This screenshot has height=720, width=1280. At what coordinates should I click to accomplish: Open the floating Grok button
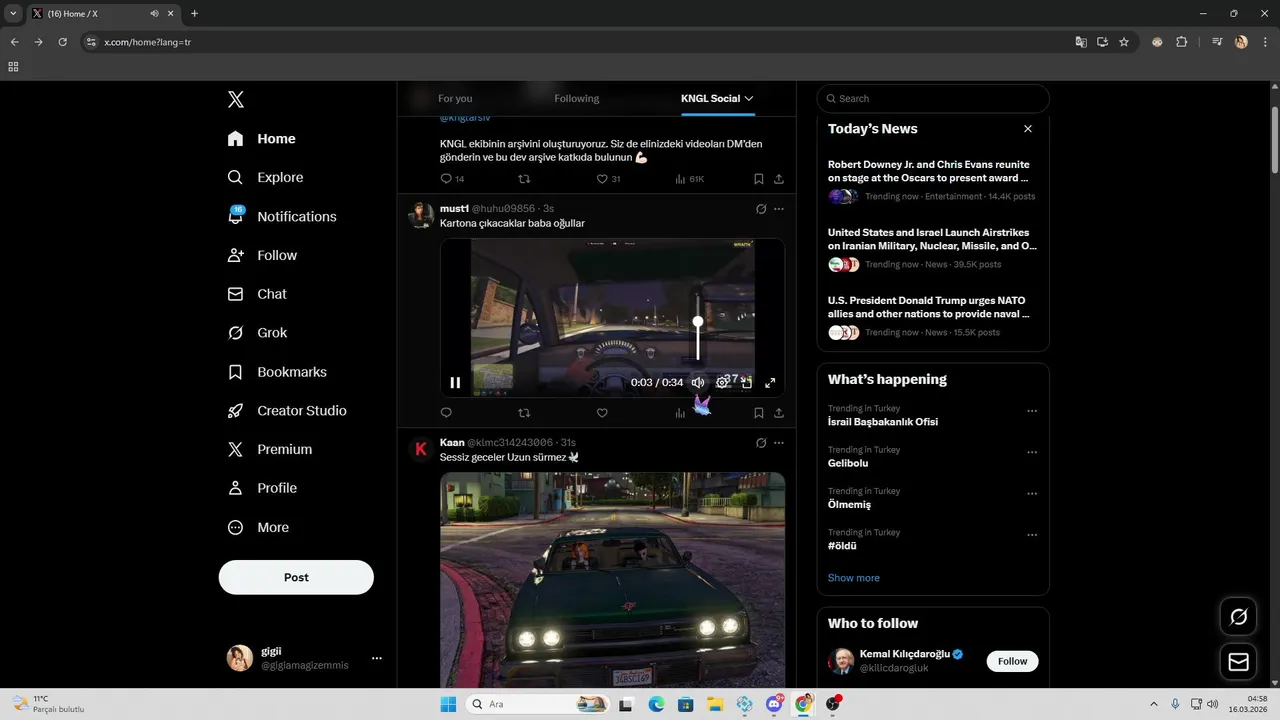tap(1238, 617)
